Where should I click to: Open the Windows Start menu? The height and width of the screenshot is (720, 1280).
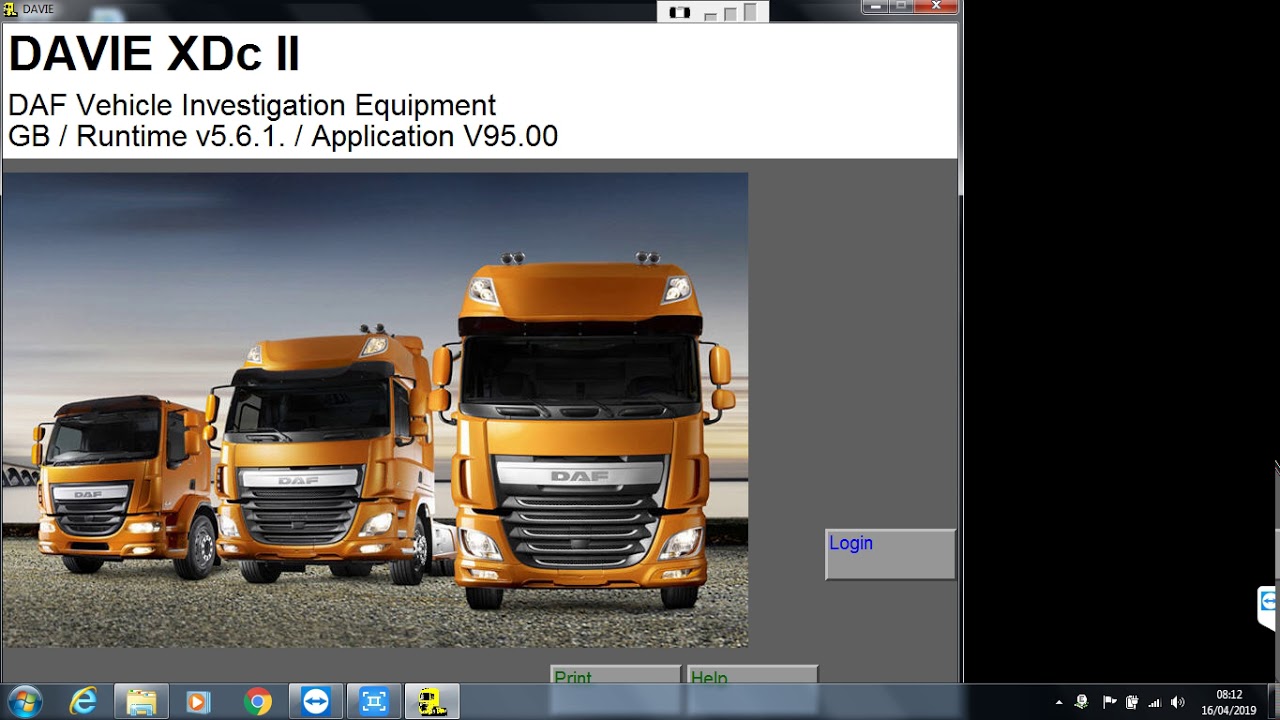click(24, 702)
